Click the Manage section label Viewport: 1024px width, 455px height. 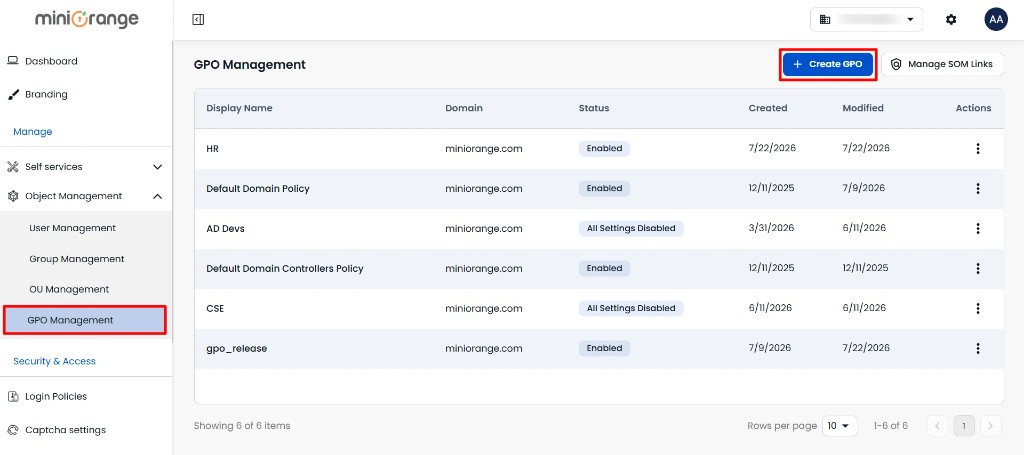point(33,132)
